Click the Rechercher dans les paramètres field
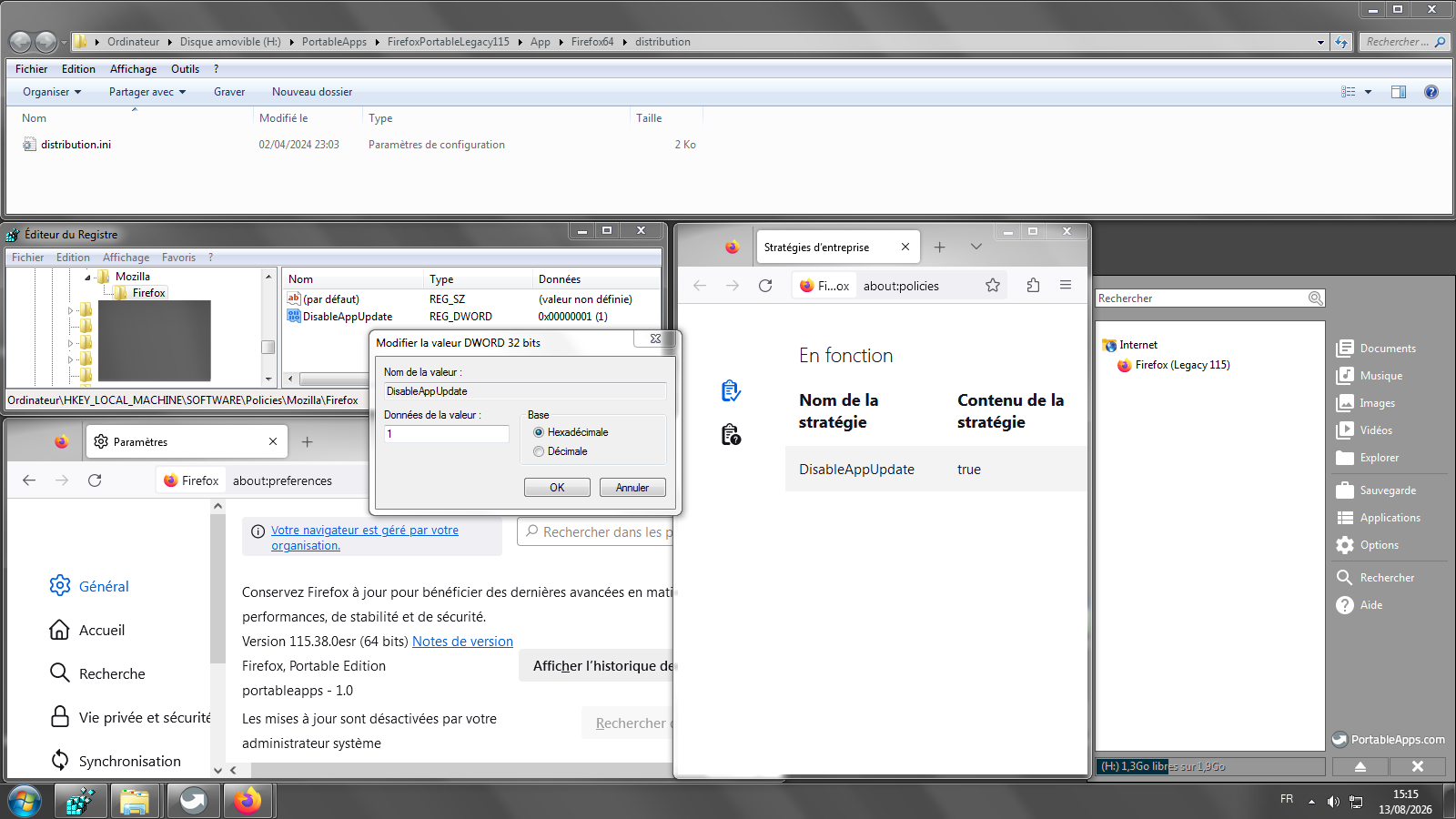1456x819 pixels. point(597,532)
